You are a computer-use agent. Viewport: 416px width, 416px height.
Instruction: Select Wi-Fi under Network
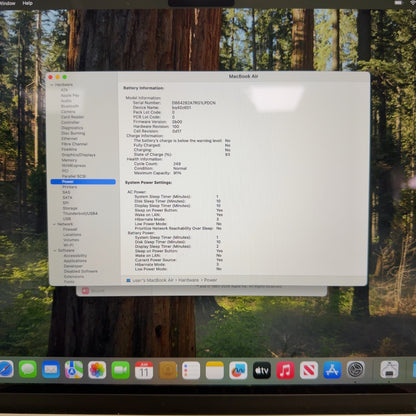tap(69, 245)
